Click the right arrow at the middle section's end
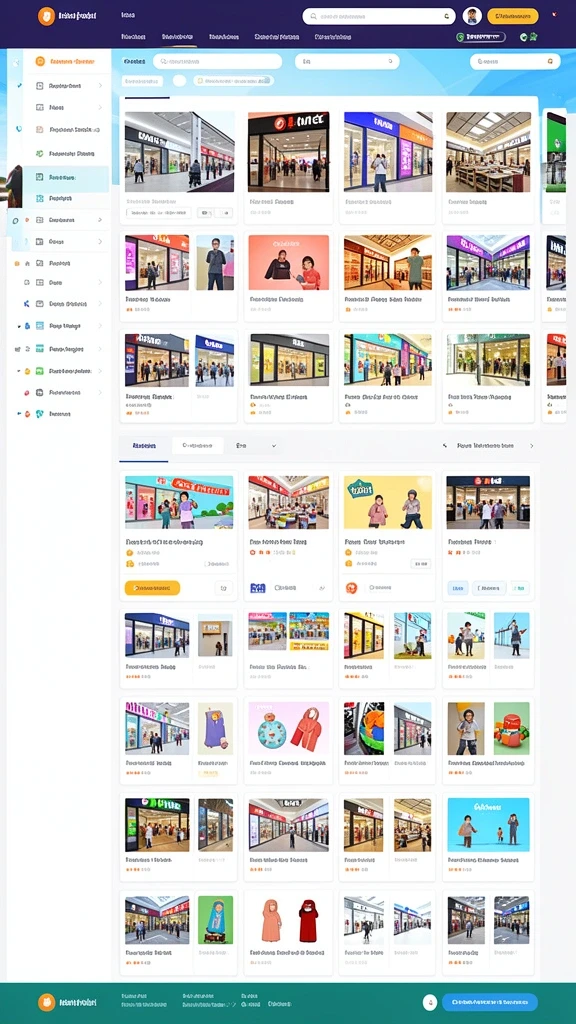Screen dimensions: 576x1024 pos(532,446)
